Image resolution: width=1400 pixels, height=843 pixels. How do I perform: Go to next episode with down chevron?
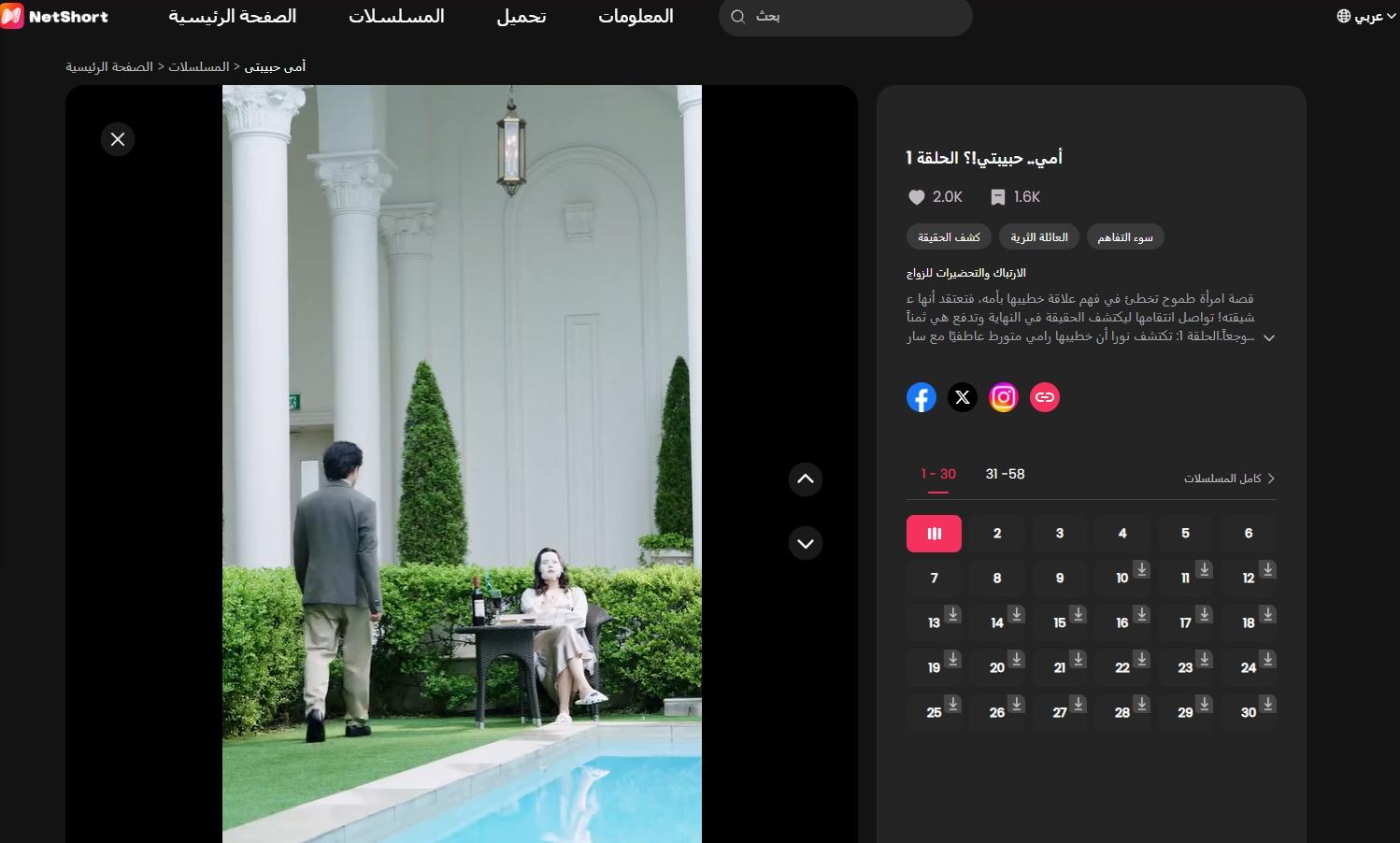click(806, 543)
